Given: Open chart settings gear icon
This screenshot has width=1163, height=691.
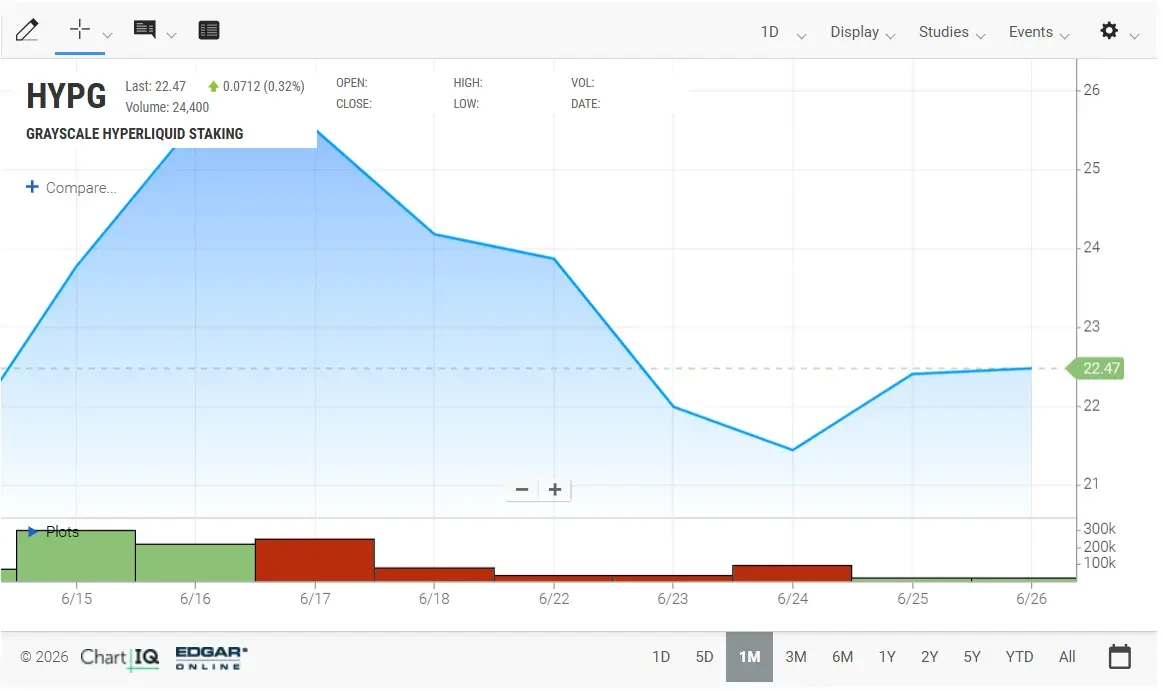Looking at the screenshot, I should click(1109, 30).
